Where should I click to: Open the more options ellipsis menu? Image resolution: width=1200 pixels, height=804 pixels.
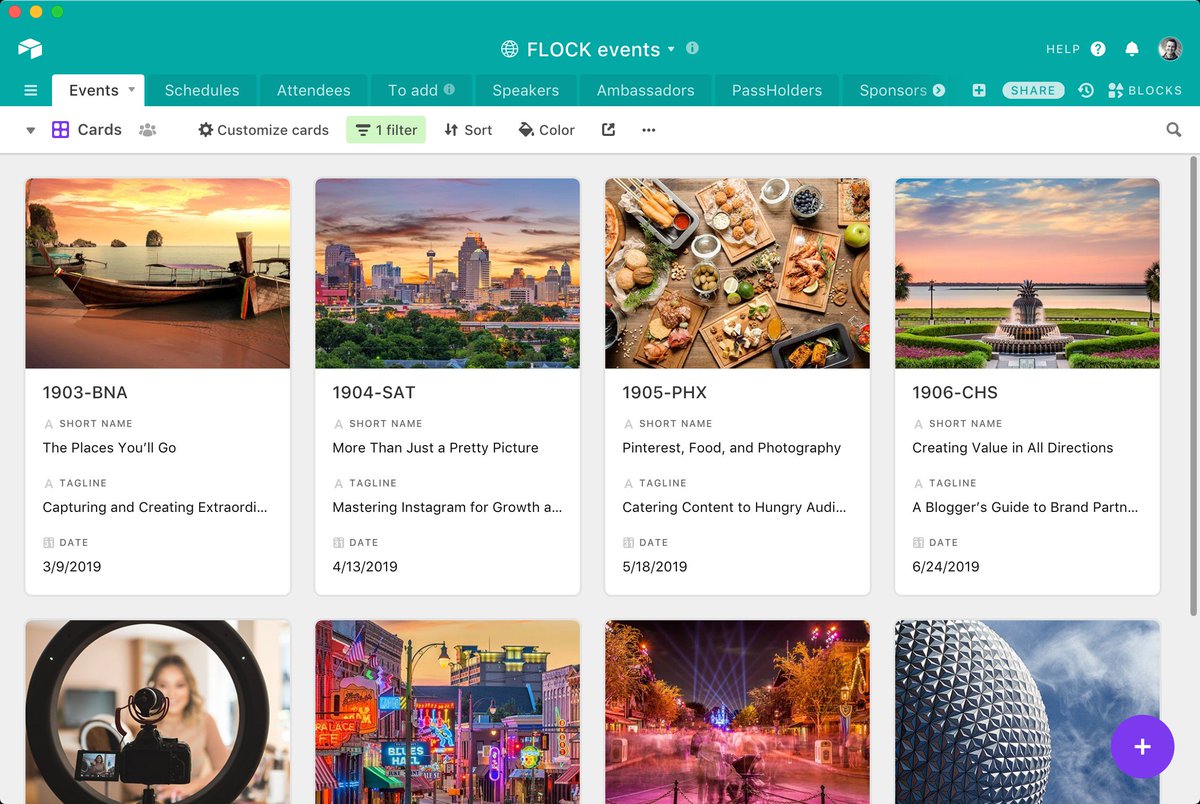(649, 130)
